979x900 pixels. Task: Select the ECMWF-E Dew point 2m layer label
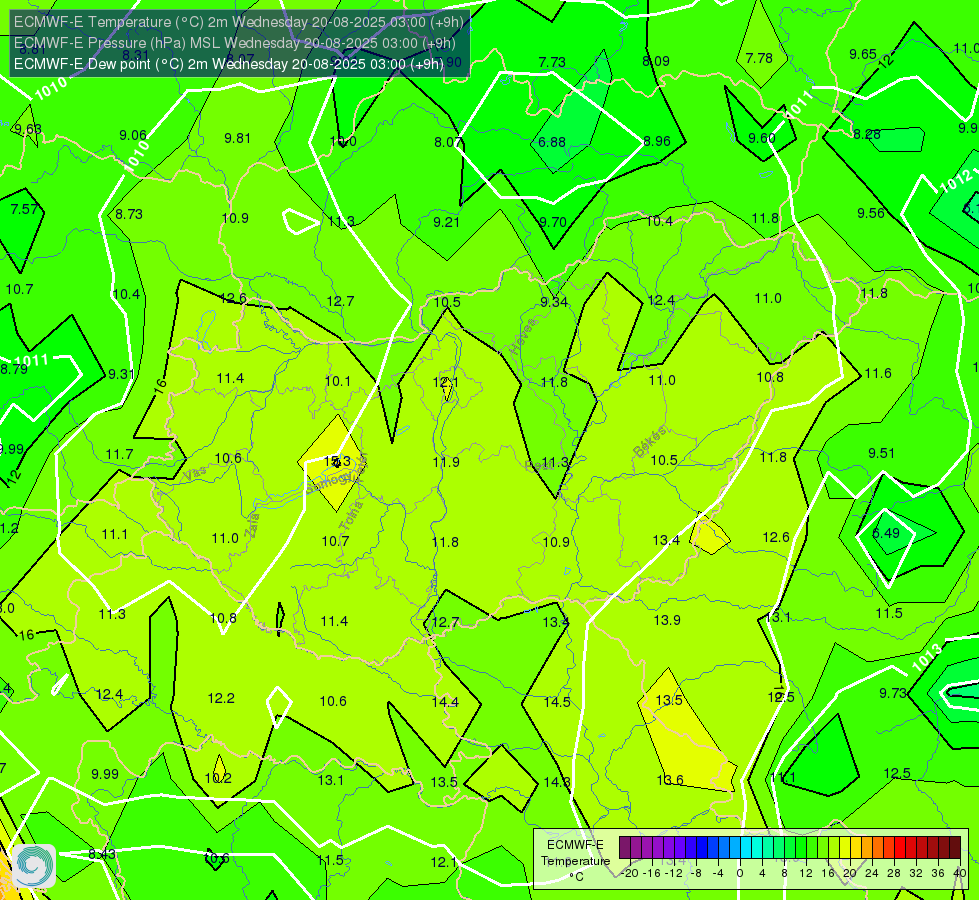[x=229, y=64]
